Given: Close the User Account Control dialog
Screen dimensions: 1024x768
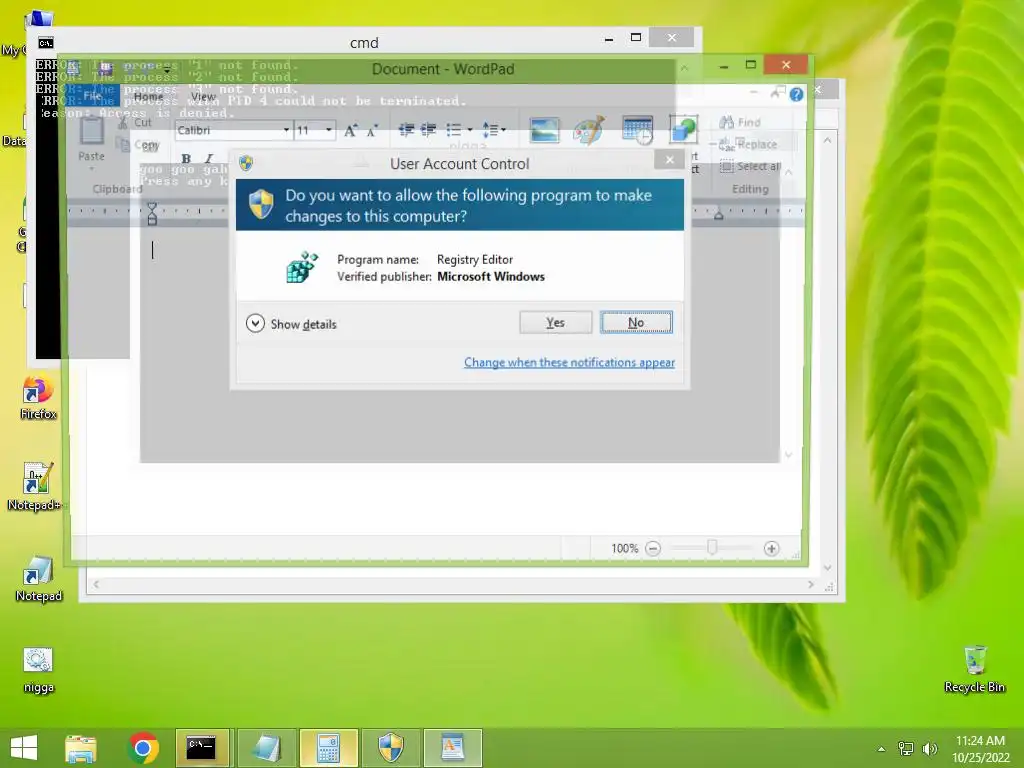Looking at the screenshot, I should [669, 159].
